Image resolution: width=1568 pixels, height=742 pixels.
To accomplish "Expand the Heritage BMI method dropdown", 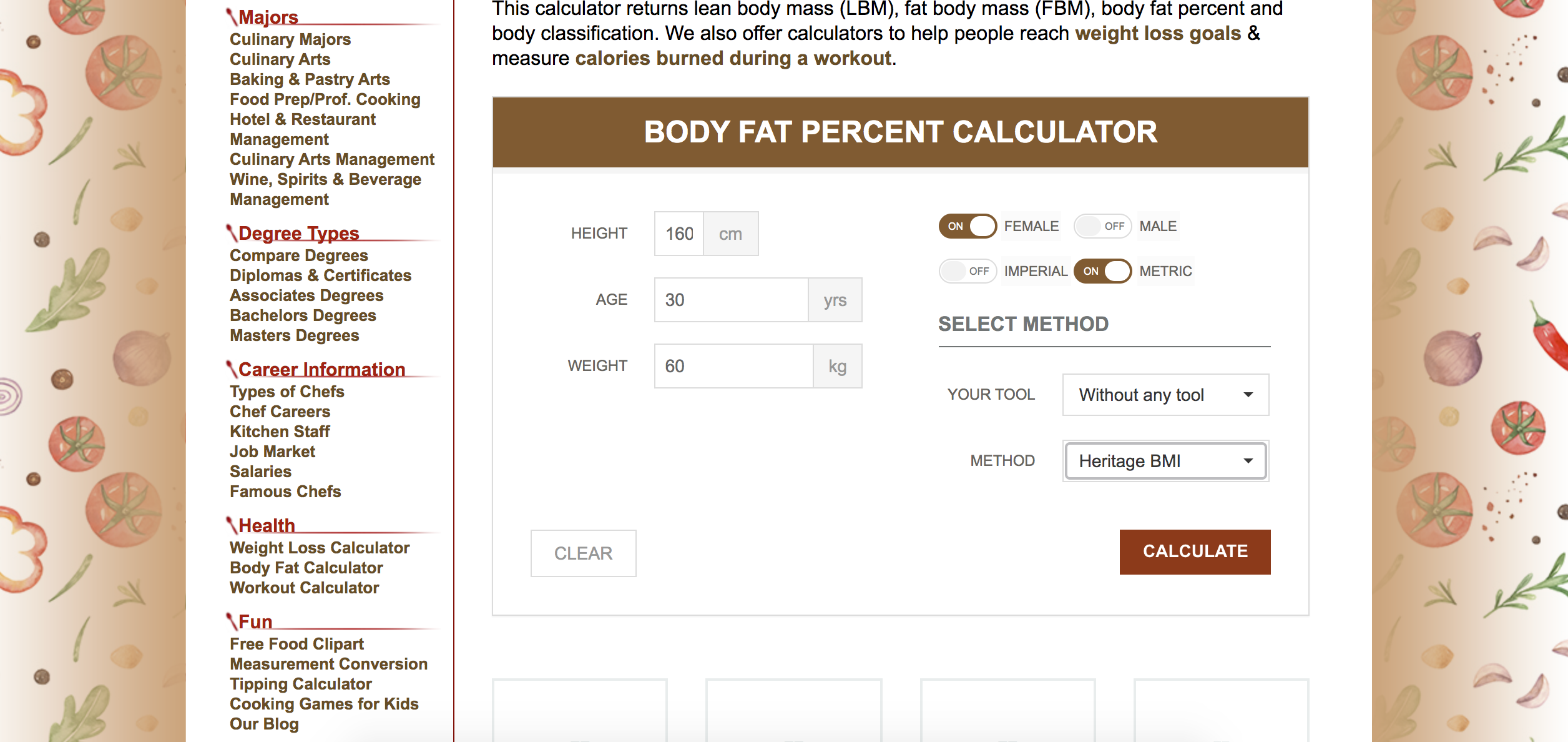I will pos(1165,461).
